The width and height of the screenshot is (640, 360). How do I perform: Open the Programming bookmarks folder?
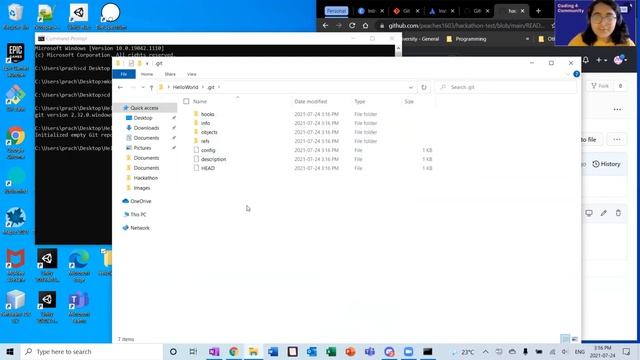[466, 39]
